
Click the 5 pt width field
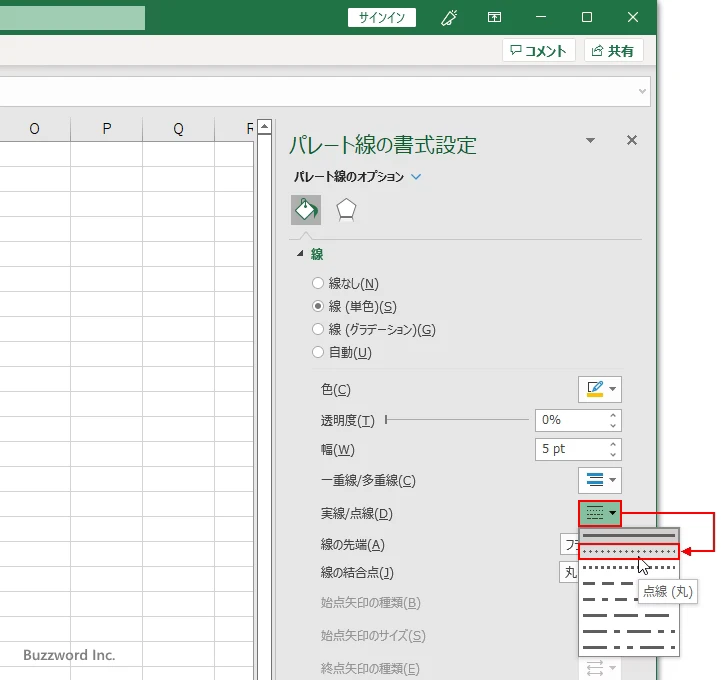(572, 449)
